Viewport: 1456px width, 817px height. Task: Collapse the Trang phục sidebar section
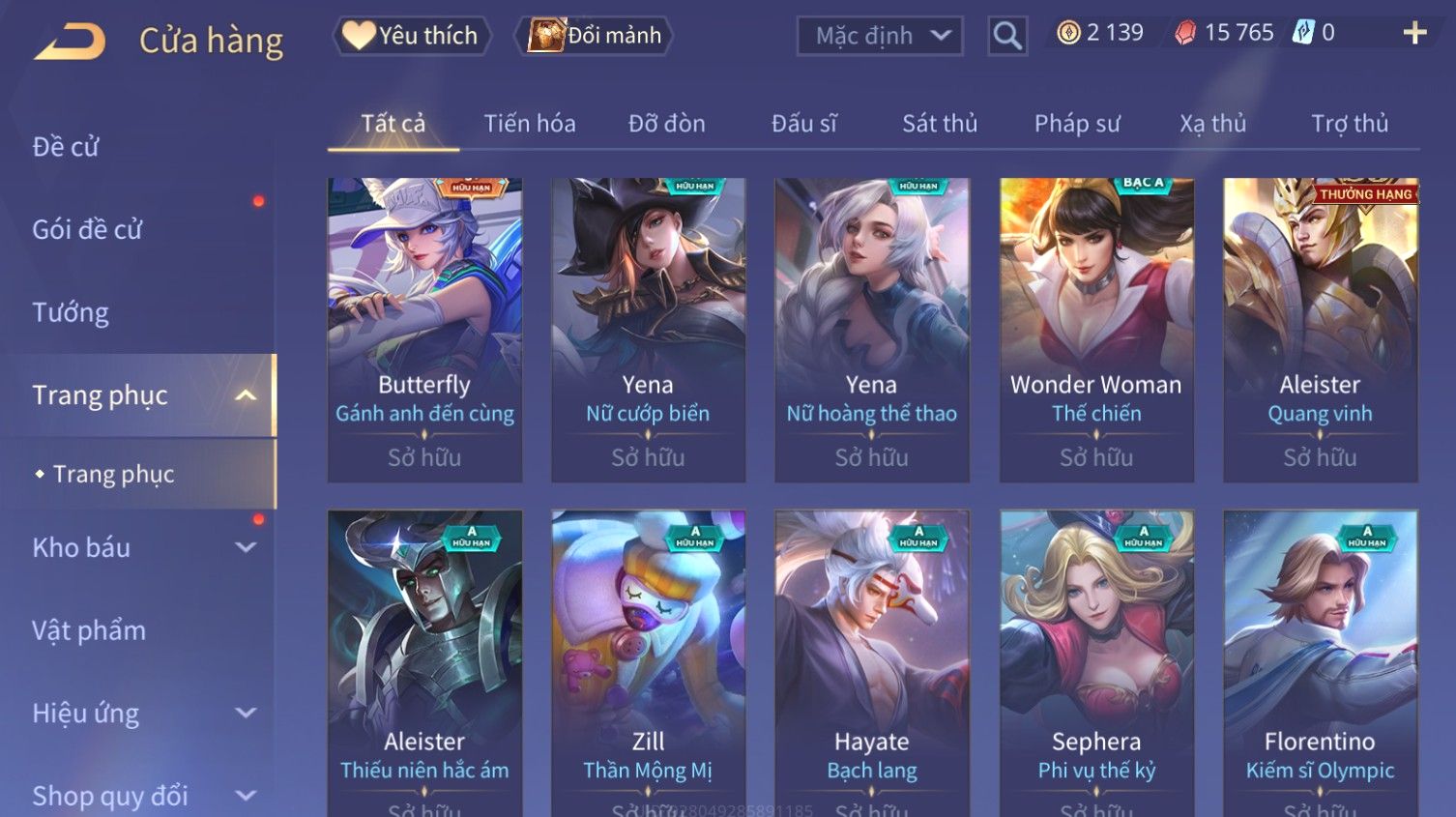pyautogui.click(x=246, y=395)
